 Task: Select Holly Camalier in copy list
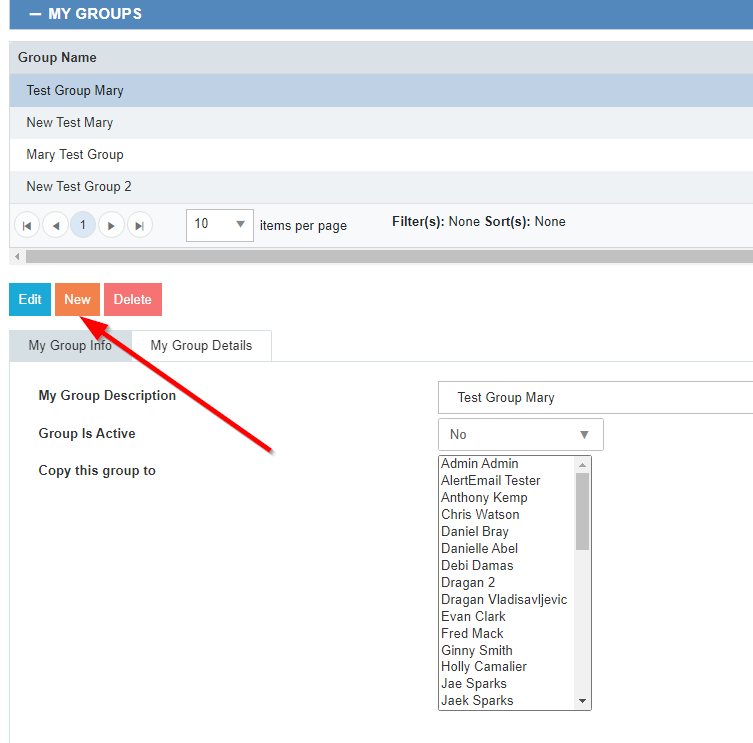(x=507, y=667)
